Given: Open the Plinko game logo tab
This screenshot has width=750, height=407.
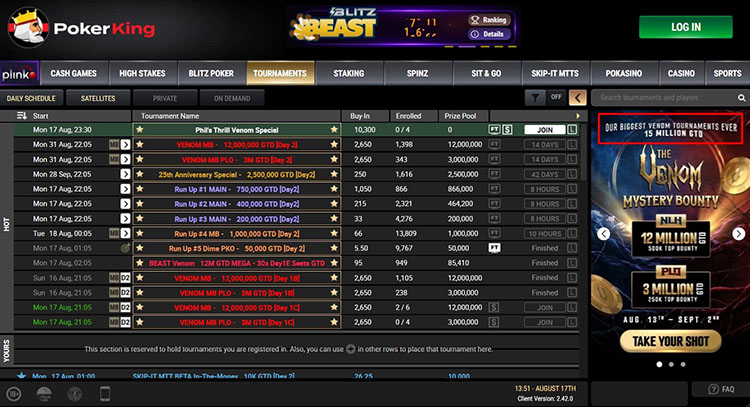Looking at the screenshot, I should point(19,74).
